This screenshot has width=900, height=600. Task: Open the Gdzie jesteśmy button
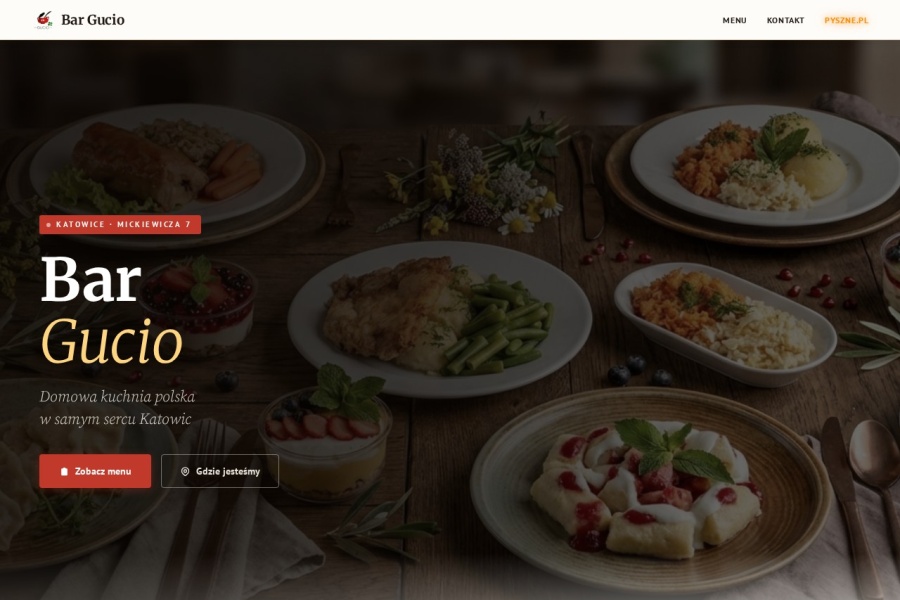(x=220, y=471)
